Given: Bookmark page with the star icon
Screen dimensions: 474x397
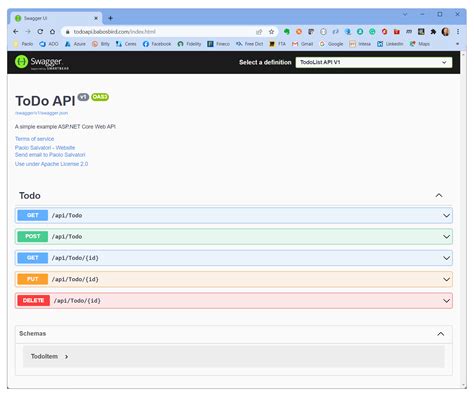Looking at the screenshot, I should pos(271,32).
